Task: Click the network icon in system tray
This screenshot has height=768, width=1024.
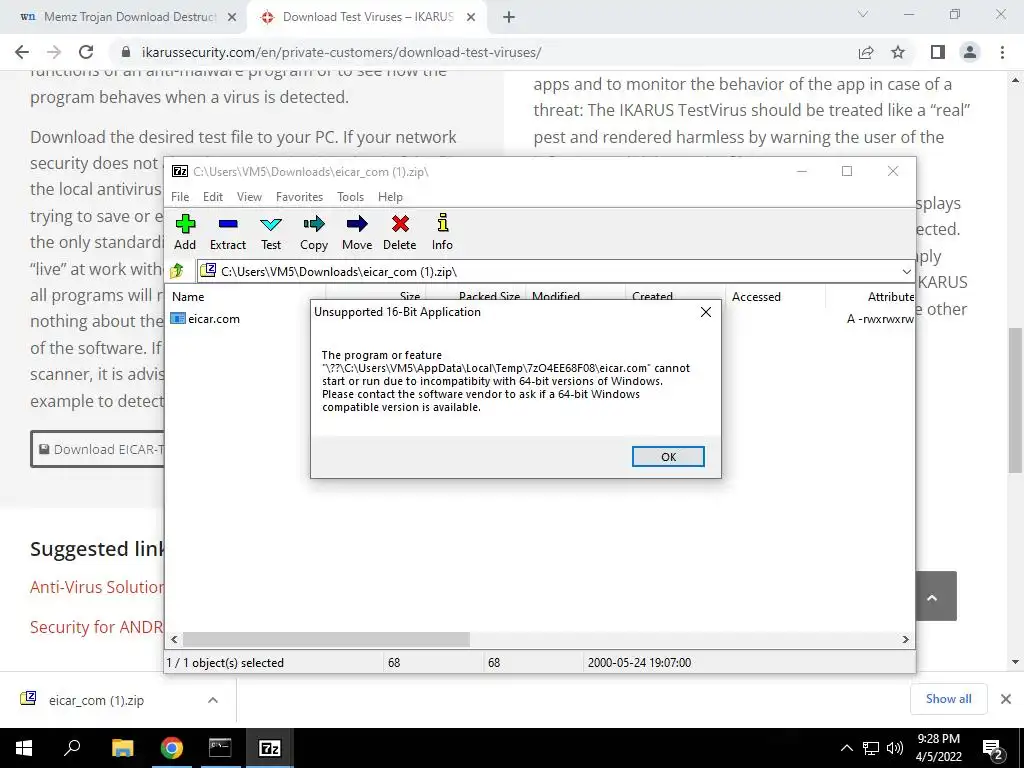Action: coord(871,748)
